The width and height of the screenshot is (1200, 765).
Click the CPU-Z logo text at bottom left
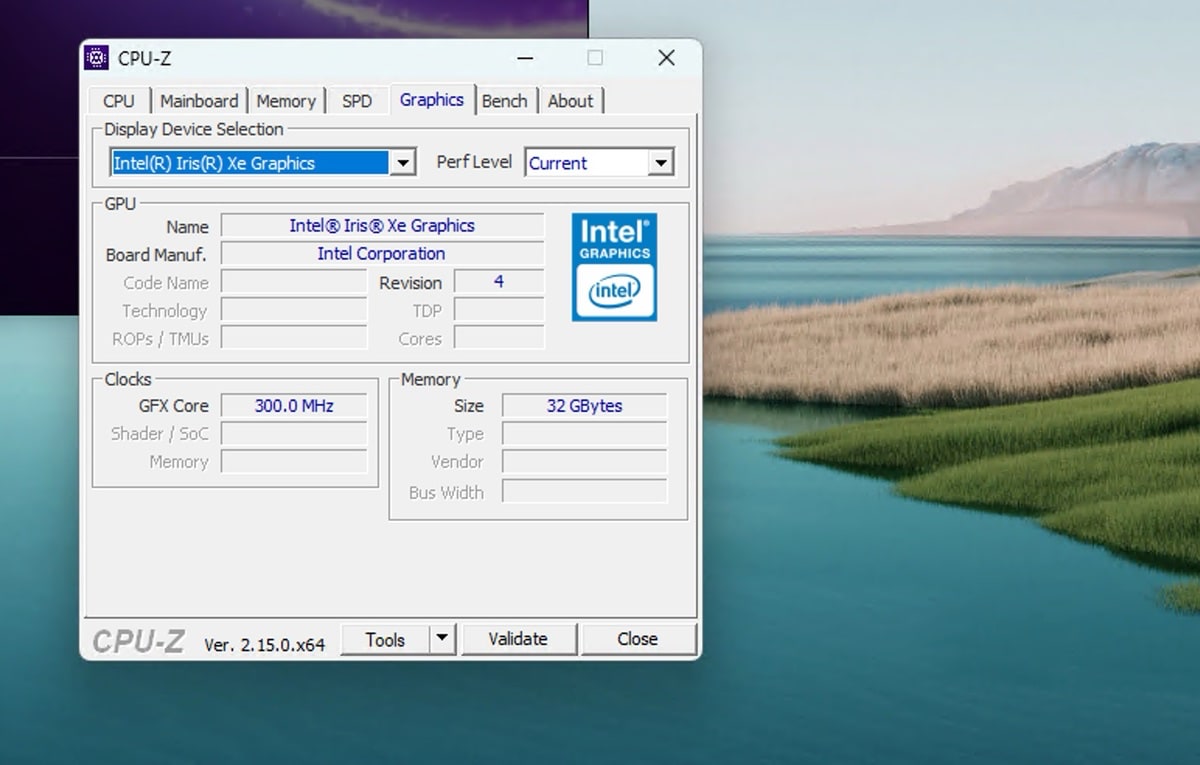click(x=138, y=641)
